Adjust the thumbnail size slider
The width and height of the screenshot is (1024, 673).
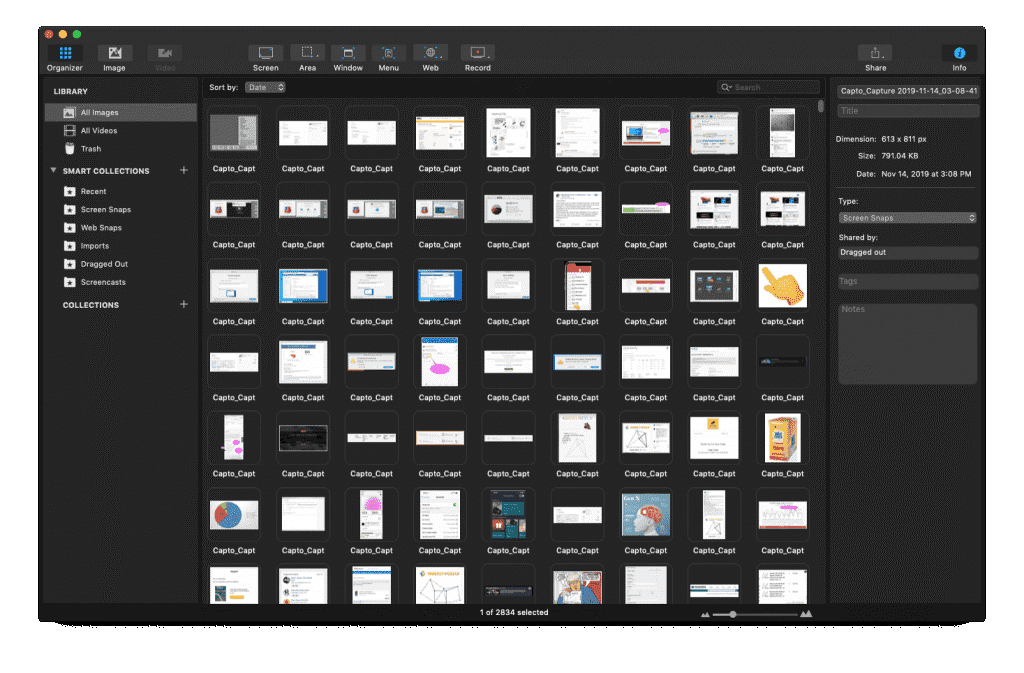733,613
